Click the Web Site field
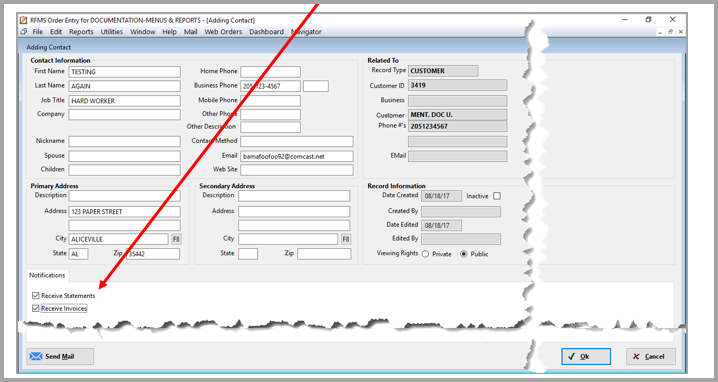This screenshot has width=718, height=382. pos(297,170)
